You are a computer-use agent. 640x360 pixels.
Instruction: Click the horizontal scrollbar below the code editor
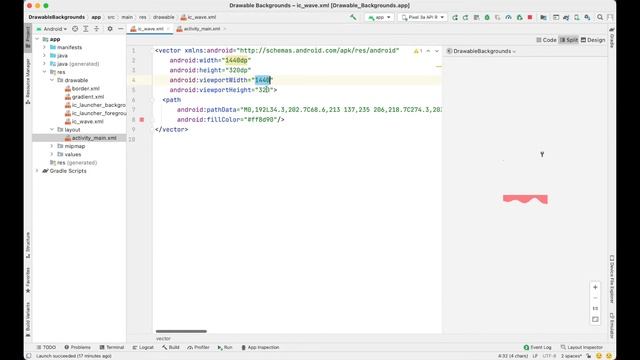tap(181, 331)
